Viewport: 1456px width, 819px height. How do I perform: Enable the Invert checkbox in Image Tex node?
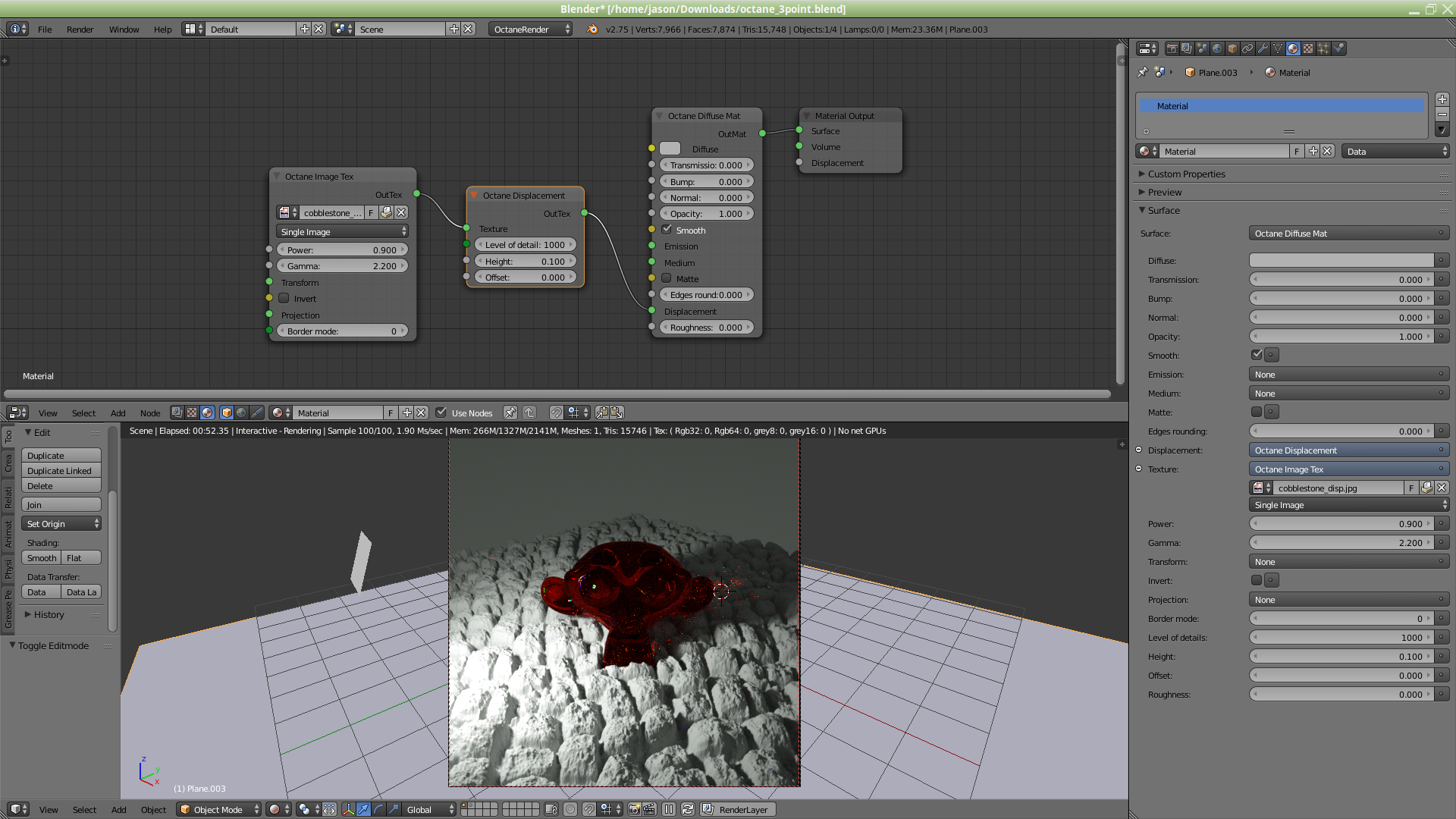pyautogui.click(x=284, y=298)
